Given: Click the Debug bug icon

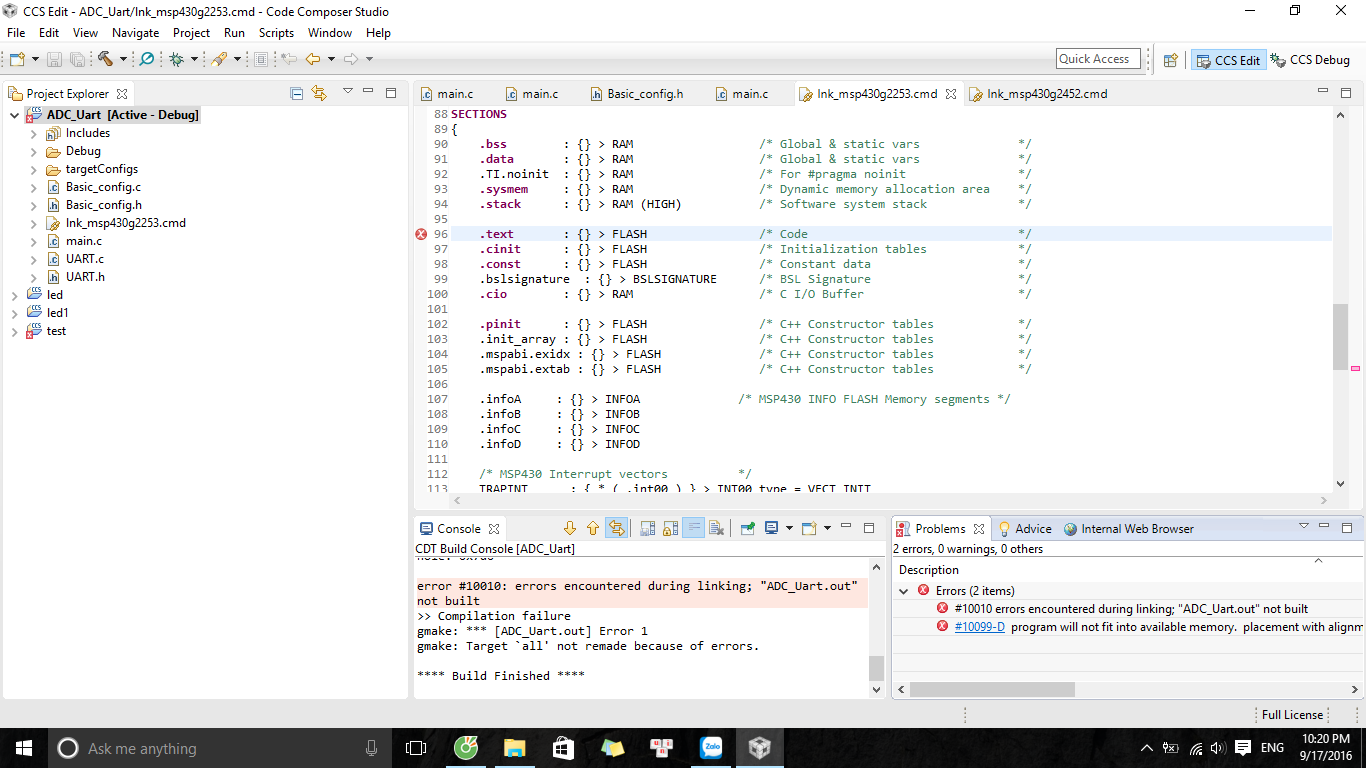Looking at the screenshot, I should point(177,59).
